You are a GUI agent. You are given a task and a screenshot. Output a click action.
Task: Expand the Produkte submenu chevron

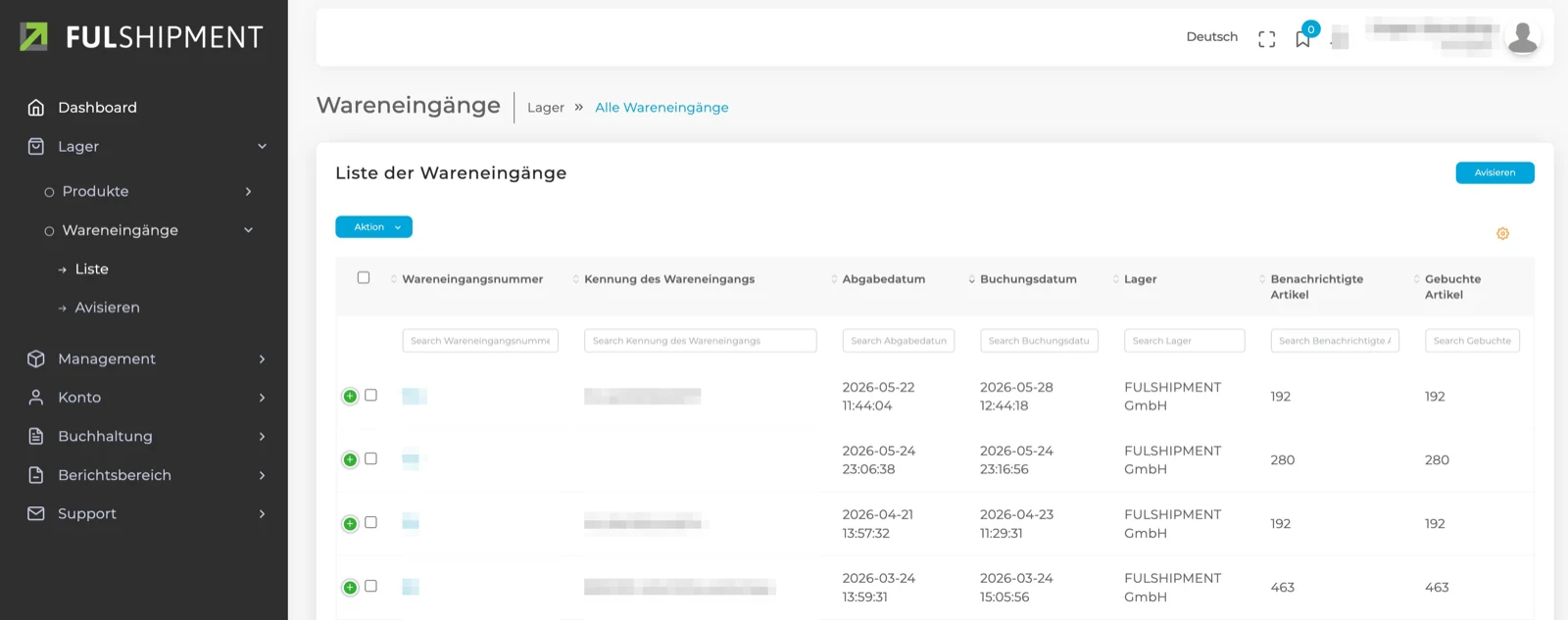248,191
